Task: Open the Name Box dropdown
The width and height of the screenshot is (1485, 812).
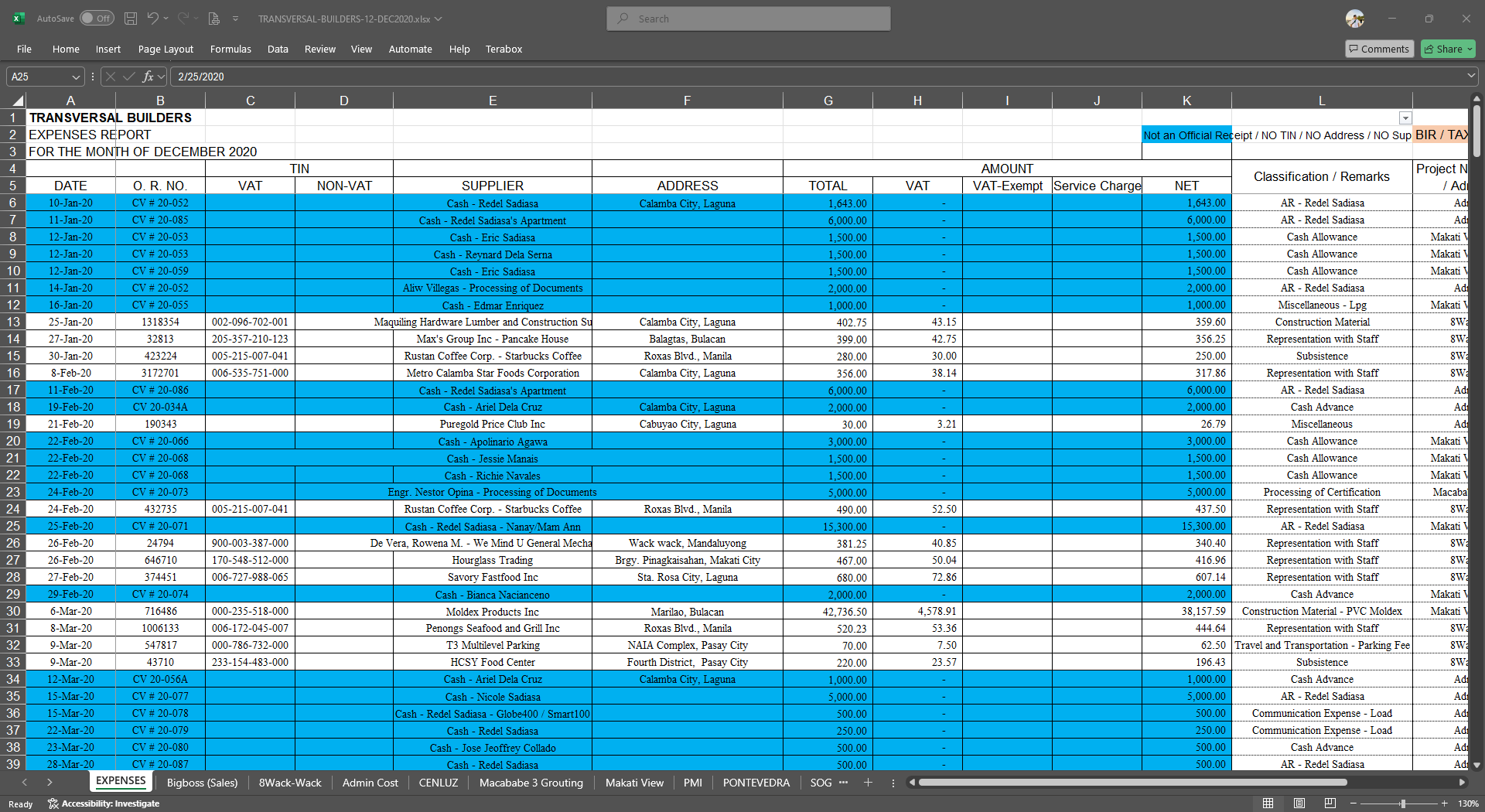Action: pyautogui.click(x=76, y=77)
